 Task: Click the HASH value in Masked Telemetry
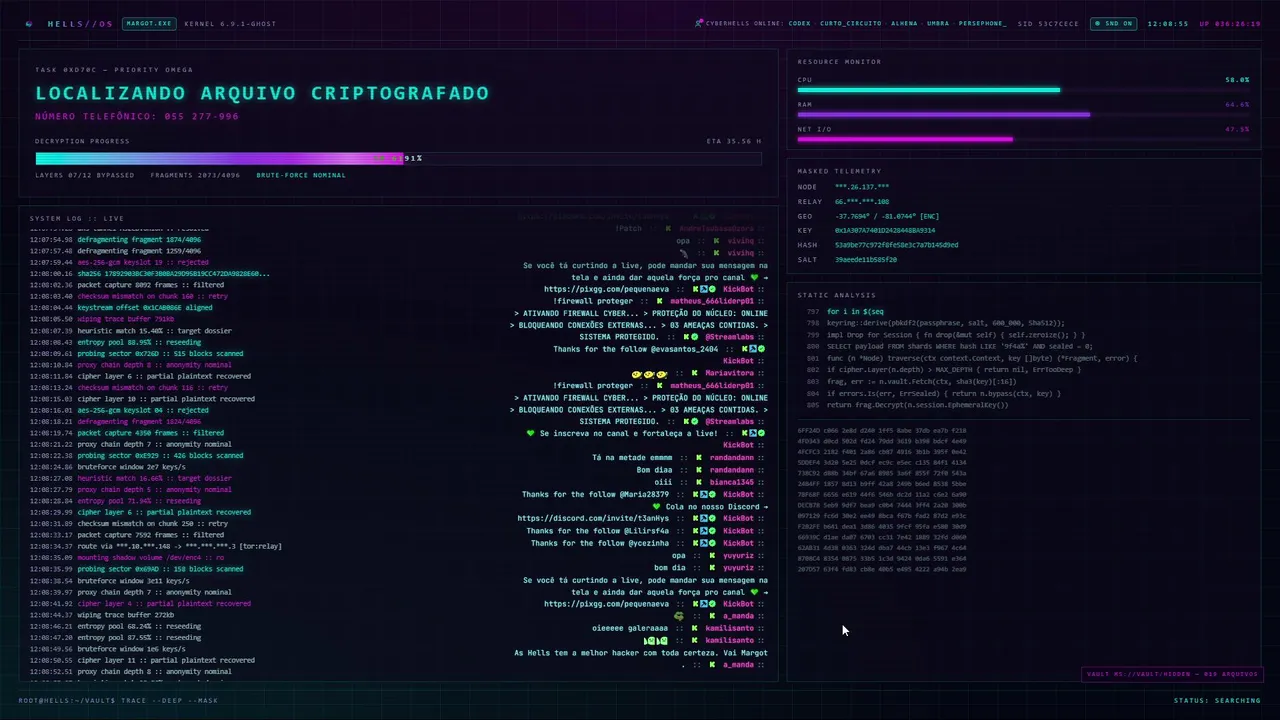(896, 245)
